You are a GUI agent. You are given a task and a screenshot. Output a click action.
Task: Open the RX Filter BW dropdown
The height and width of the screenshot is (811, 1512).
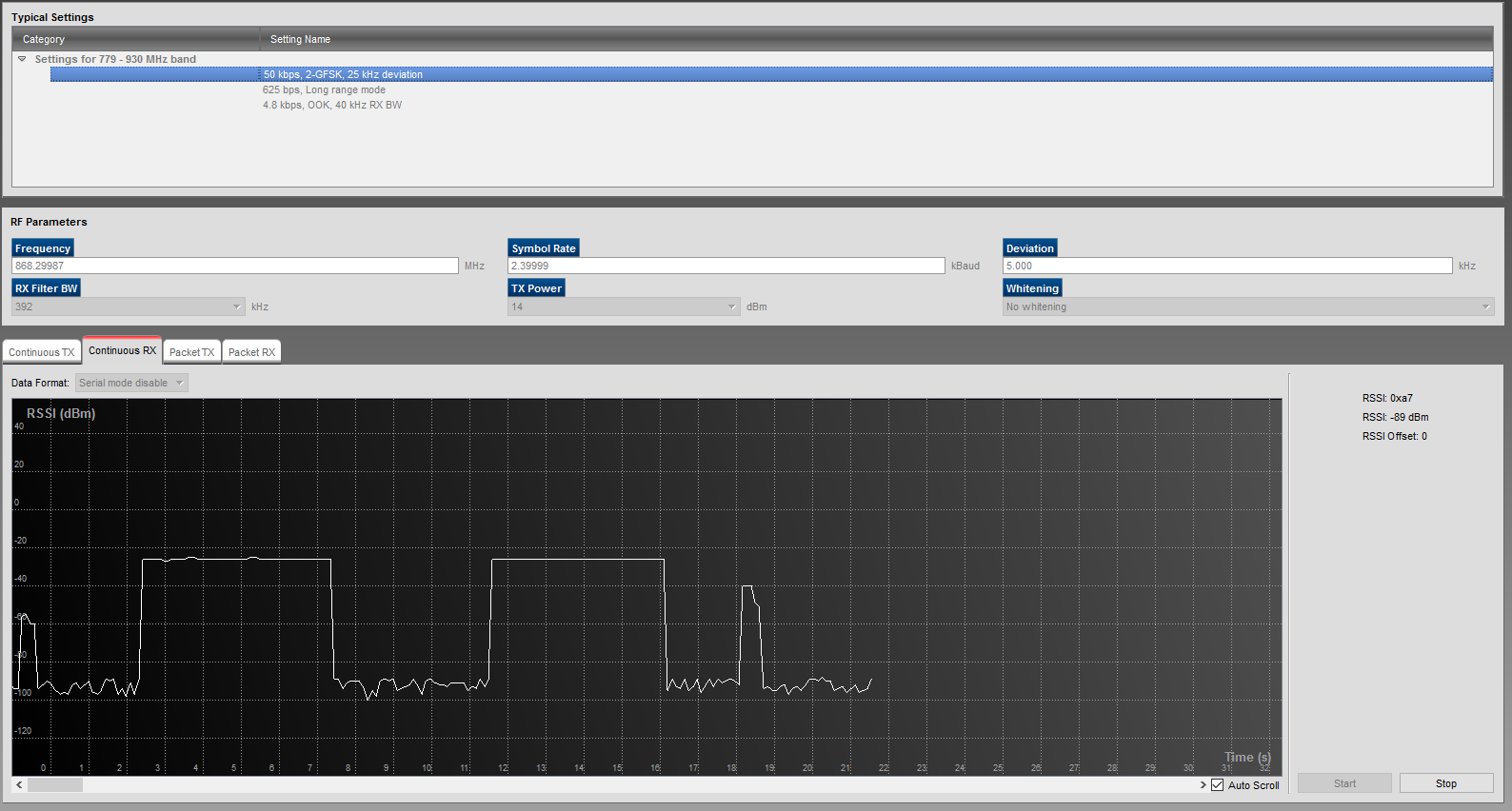(129, 307)
